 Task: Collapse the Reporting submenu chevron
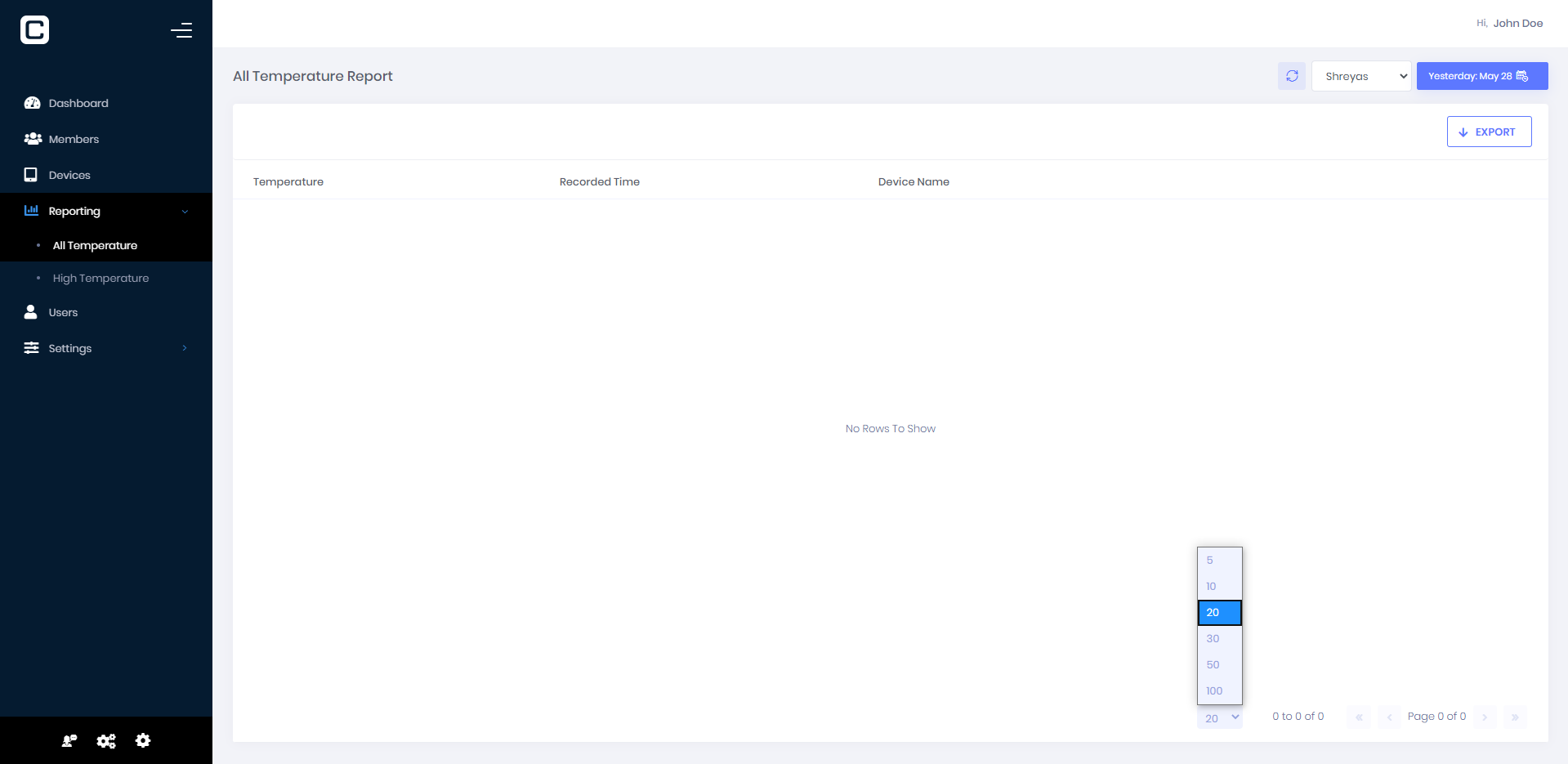coord(185,211)
